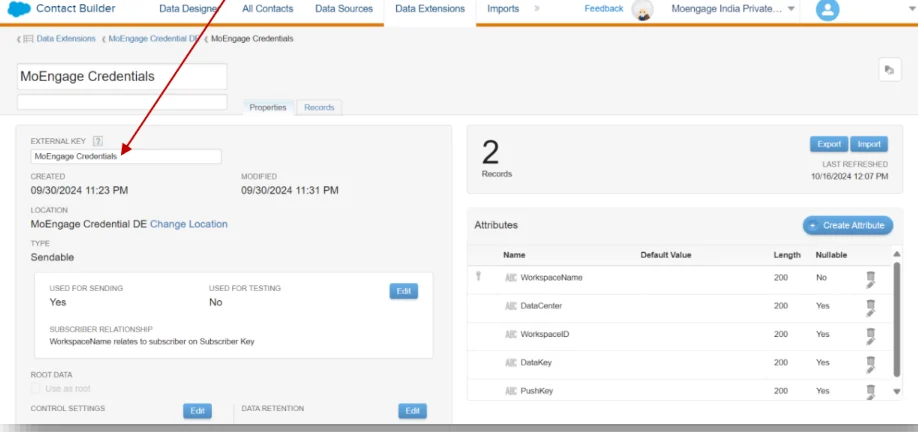
Task: Click the Default Value column header
Action: (x=666, y=255)
